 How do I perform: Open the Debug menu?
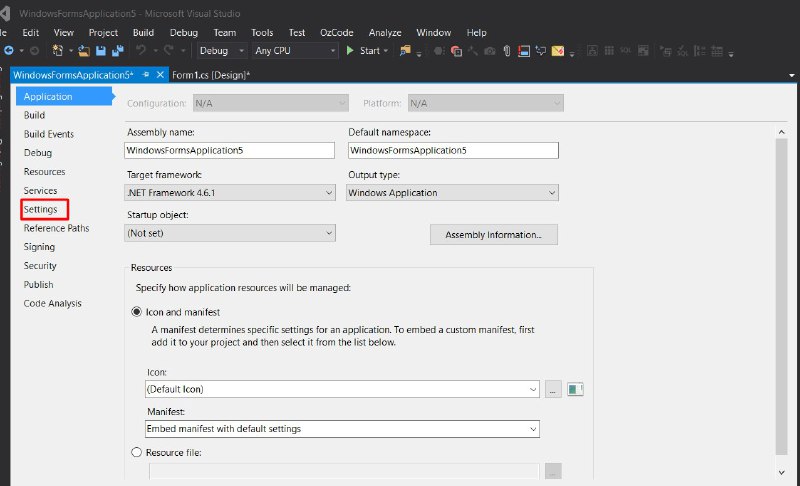pyautogui.click(x=184, y=33)
